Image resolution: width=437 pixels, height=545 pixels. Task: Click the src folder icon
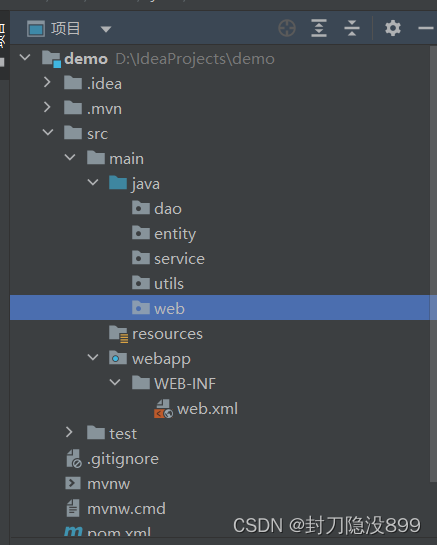coord(73,133)
